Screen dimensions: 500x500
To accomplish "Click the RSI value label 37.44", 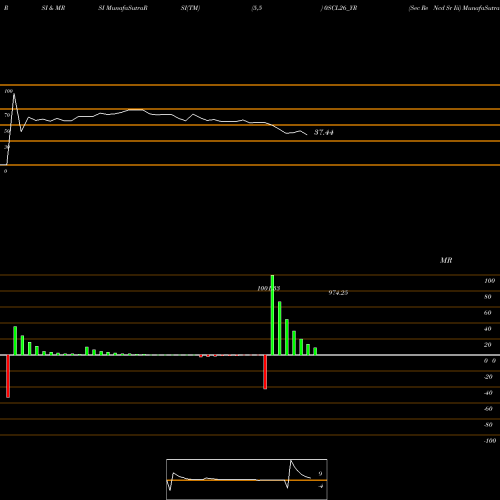I will pos(323,133).
